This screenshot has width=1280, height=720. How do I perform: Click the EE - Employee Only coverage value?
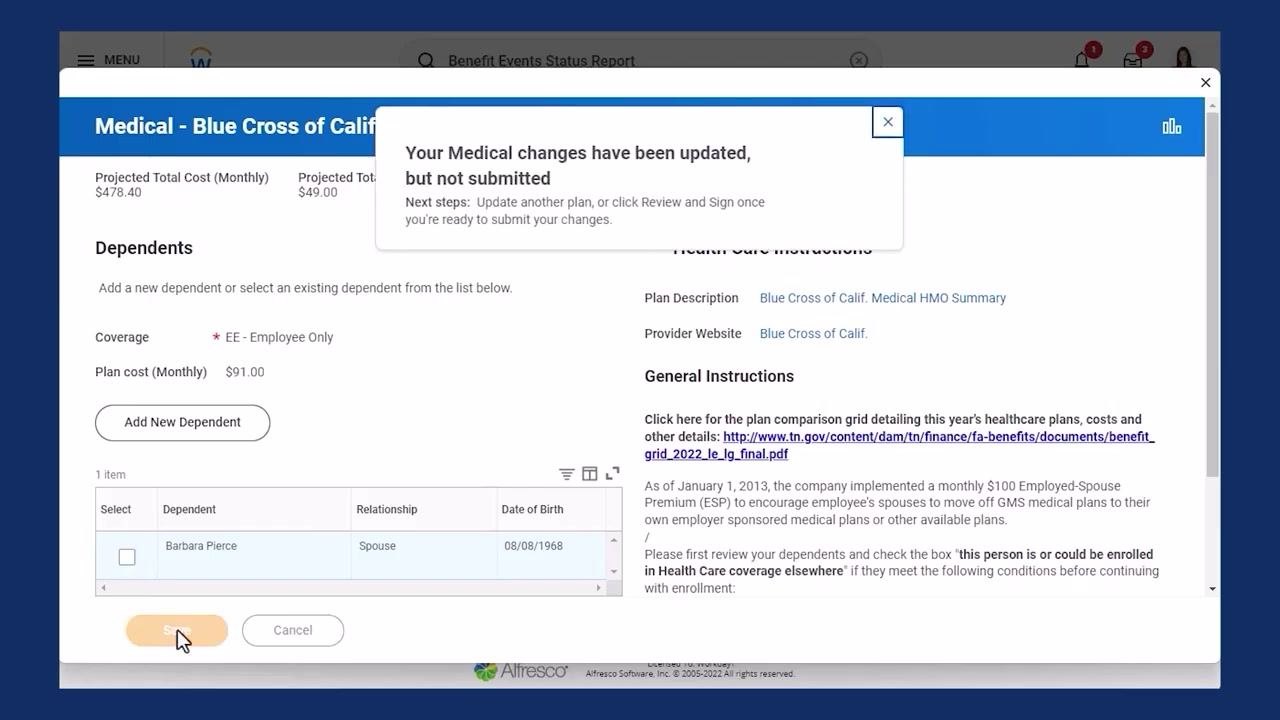click(279, 338)
